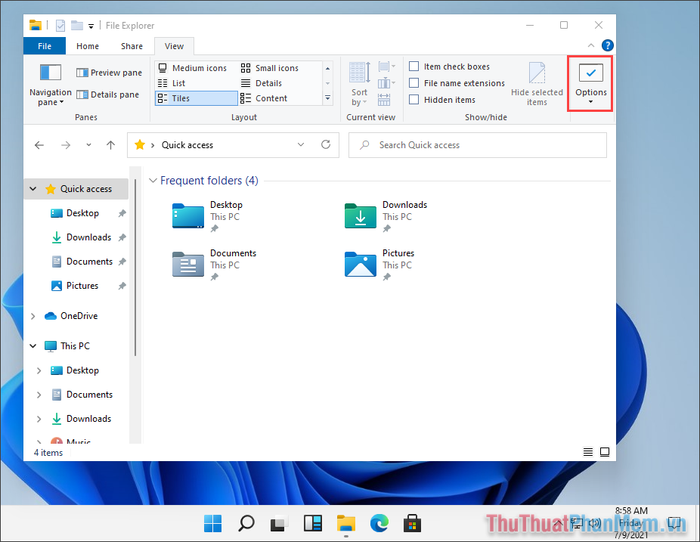The height and width of the screenshot is (542, 700).
Task: Expand the OneDrive tree node
Action: 34,316
